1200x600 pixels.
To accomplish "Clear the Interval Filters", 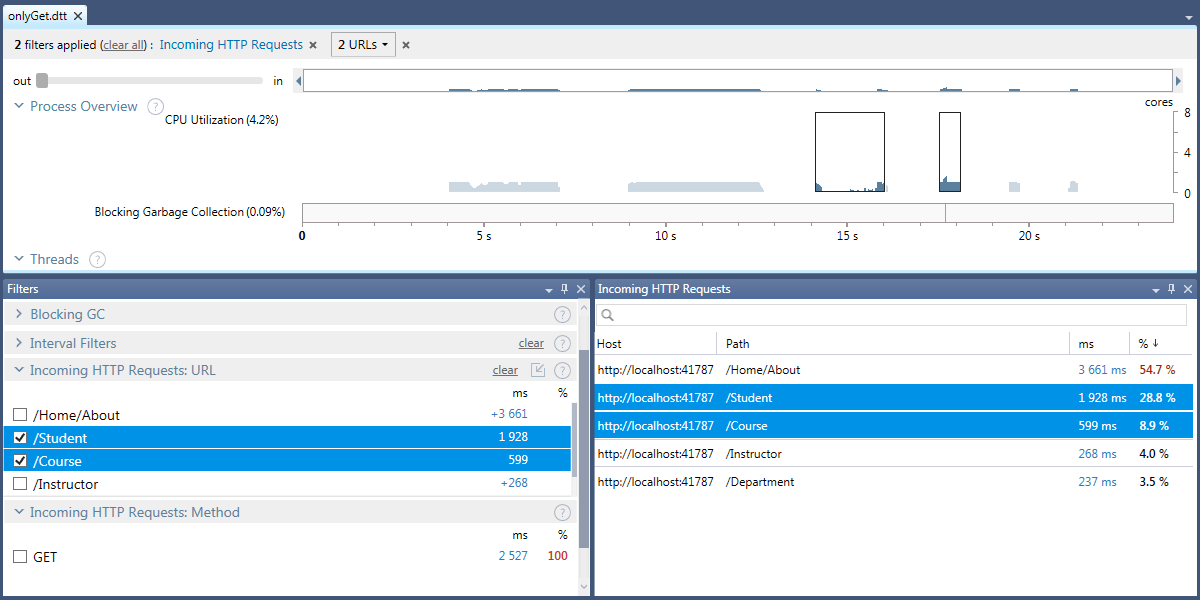I will click(x=531, y=343).
